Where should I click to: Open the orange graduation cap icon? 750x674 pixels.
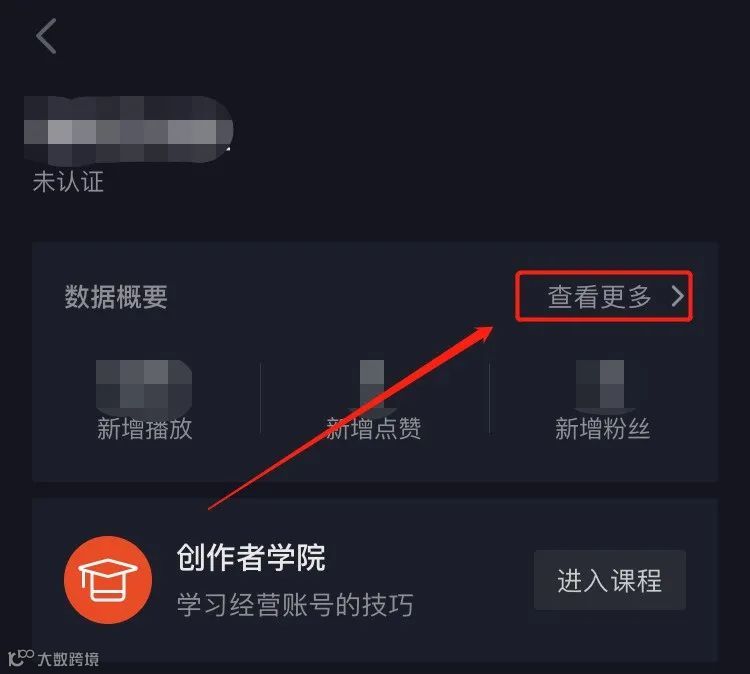tap(108, 580)
